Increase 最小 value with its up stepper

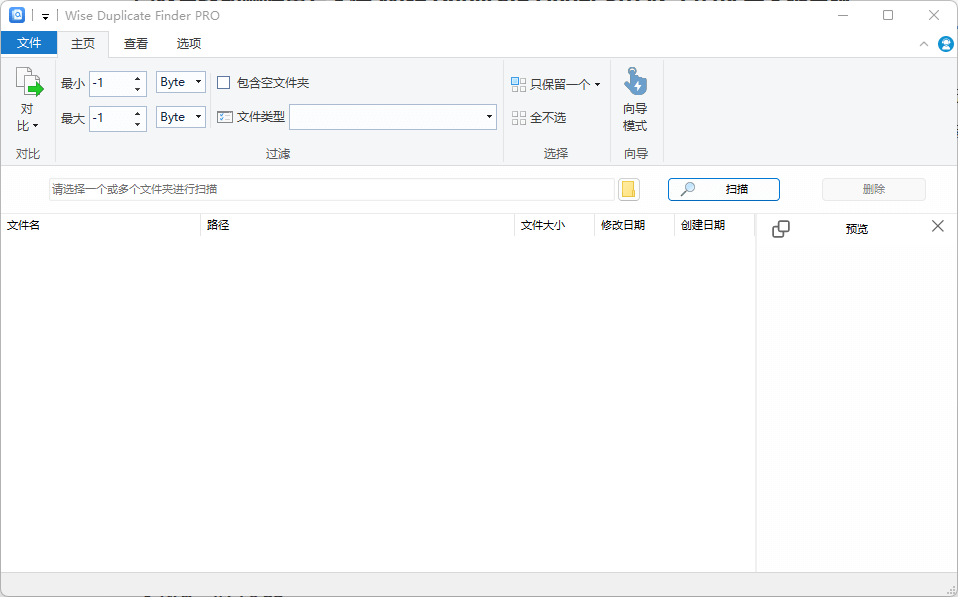click(136, 78)
